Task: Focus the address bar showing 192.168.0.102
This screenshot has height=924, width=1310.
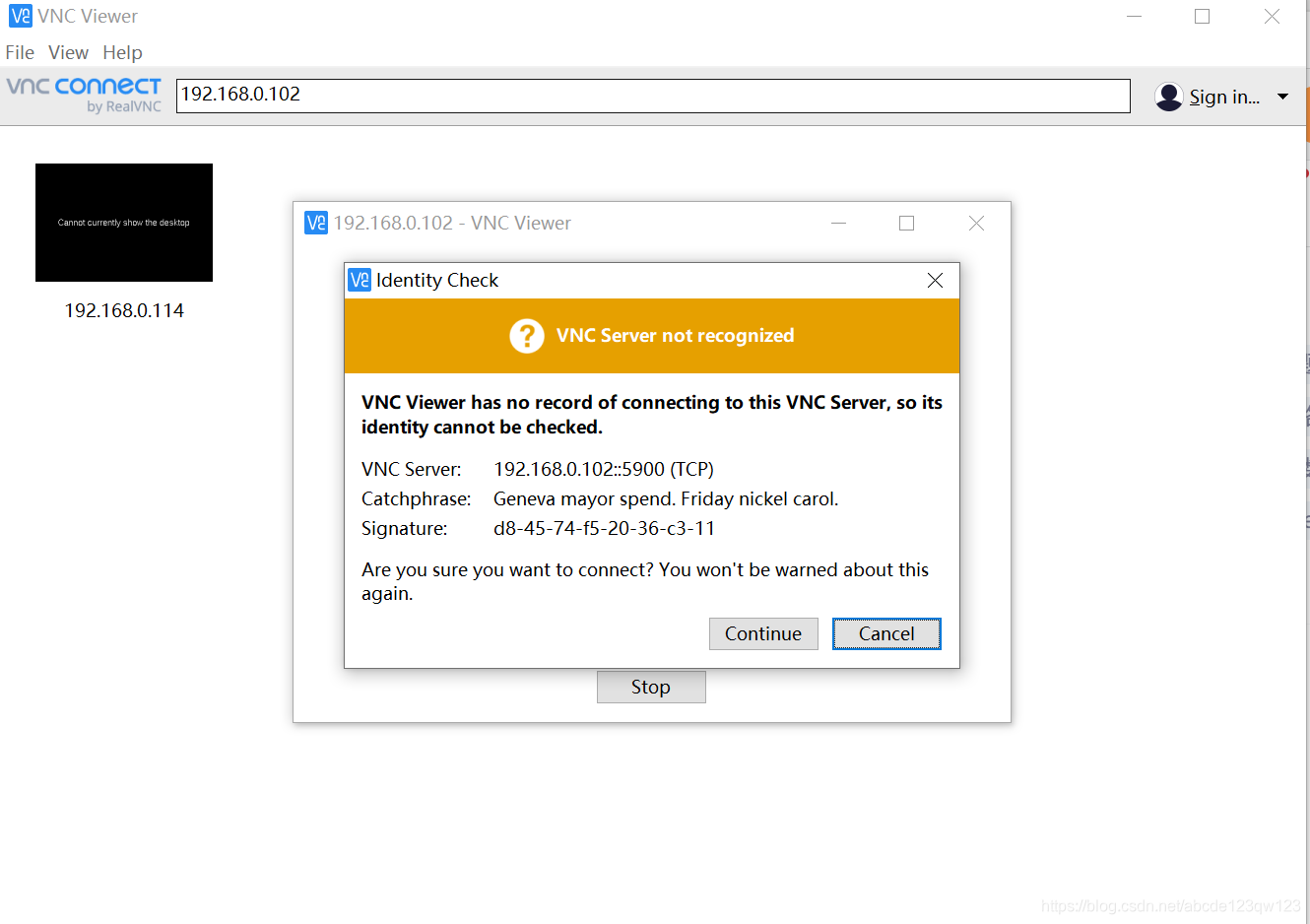Action: coord(653,96)
